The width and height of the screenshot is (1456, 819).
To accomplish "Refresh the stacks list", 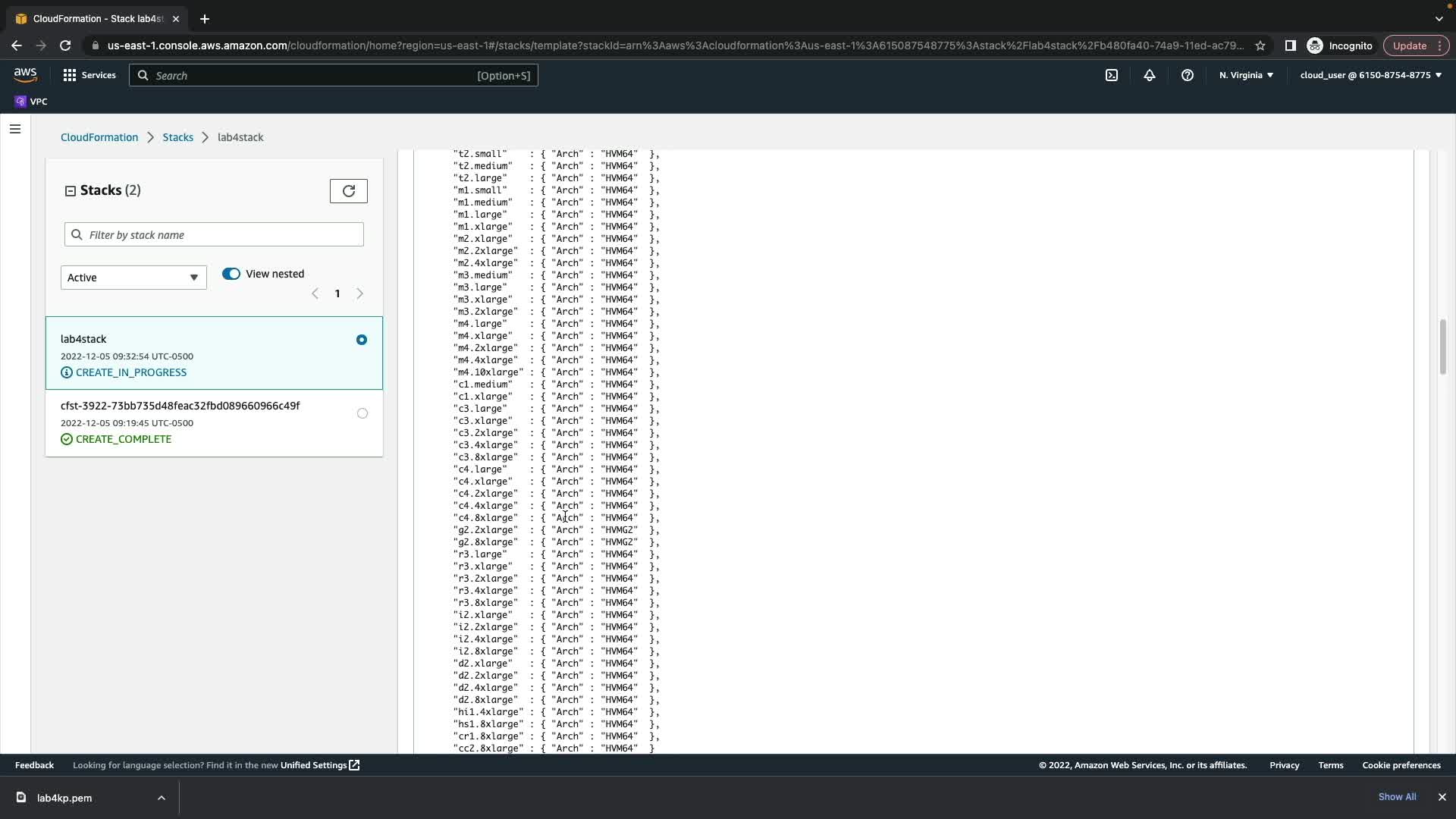I will (x=349, y=191).
